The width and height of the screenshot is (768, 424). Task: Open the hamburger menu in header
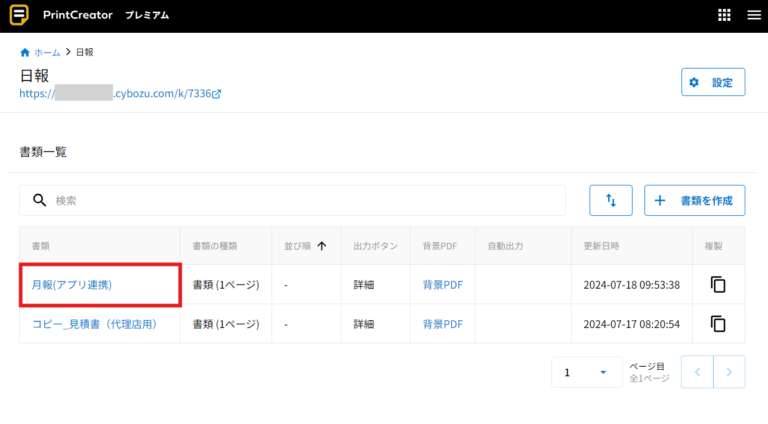point(753,16)
